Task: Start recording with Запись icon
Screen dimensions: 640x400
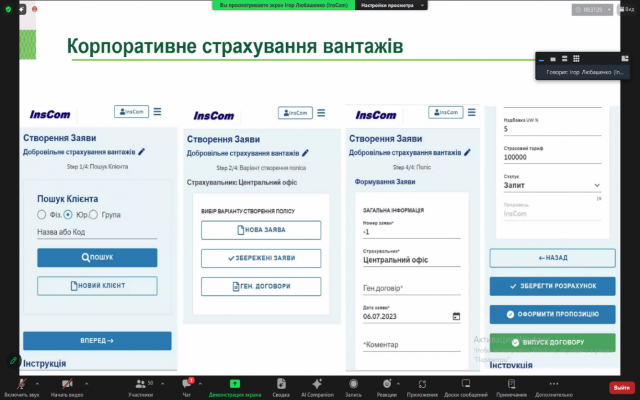Action: [x=353, y=384]
